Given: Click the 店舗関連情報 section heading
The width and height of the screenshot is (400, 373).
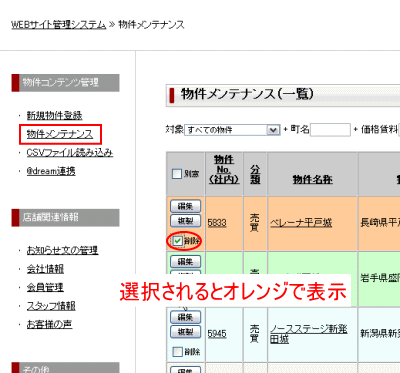Looking at the screenshot, I should pos(65,218).
